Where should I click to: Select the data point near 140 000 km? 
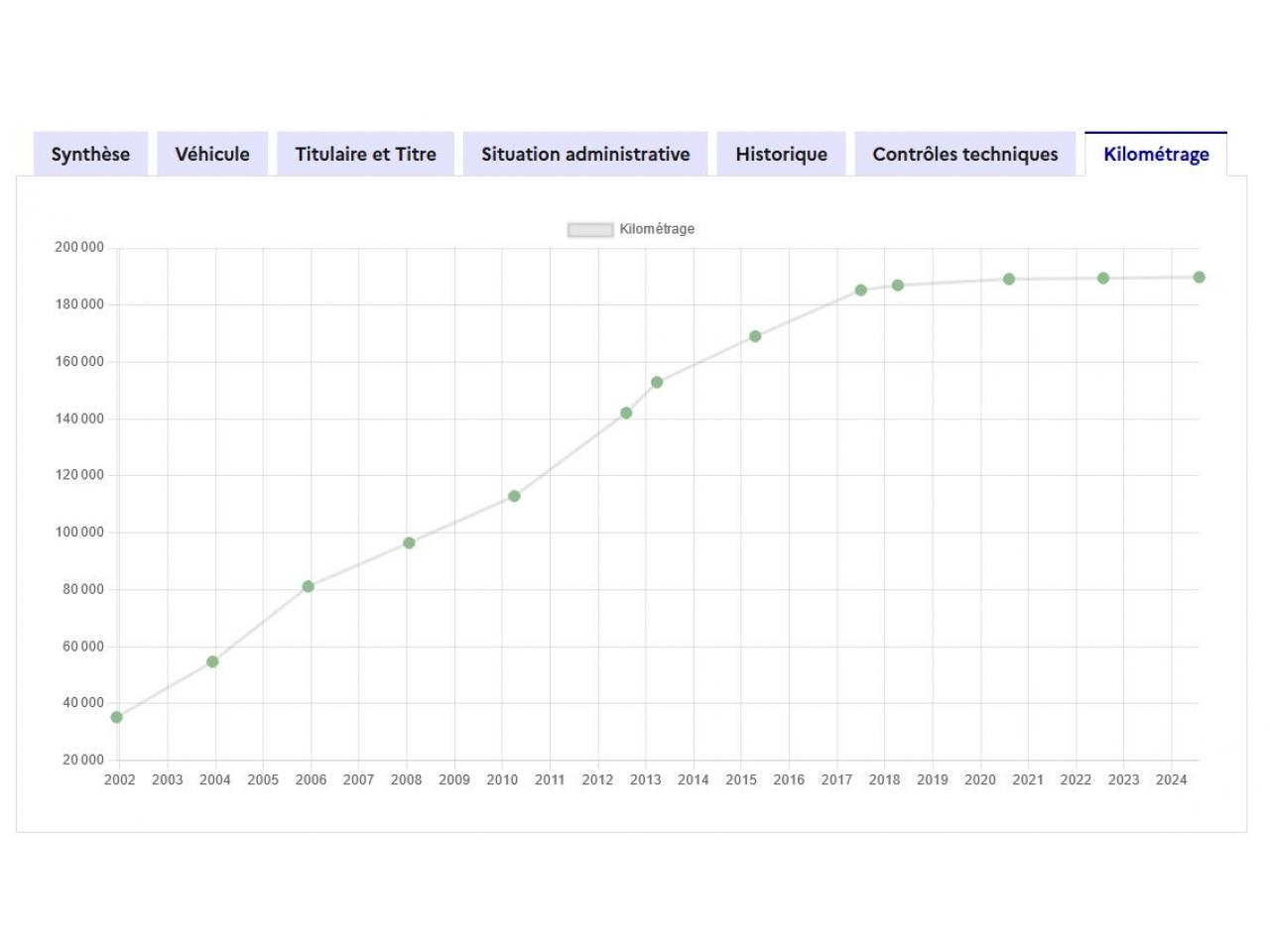(626, 413)
